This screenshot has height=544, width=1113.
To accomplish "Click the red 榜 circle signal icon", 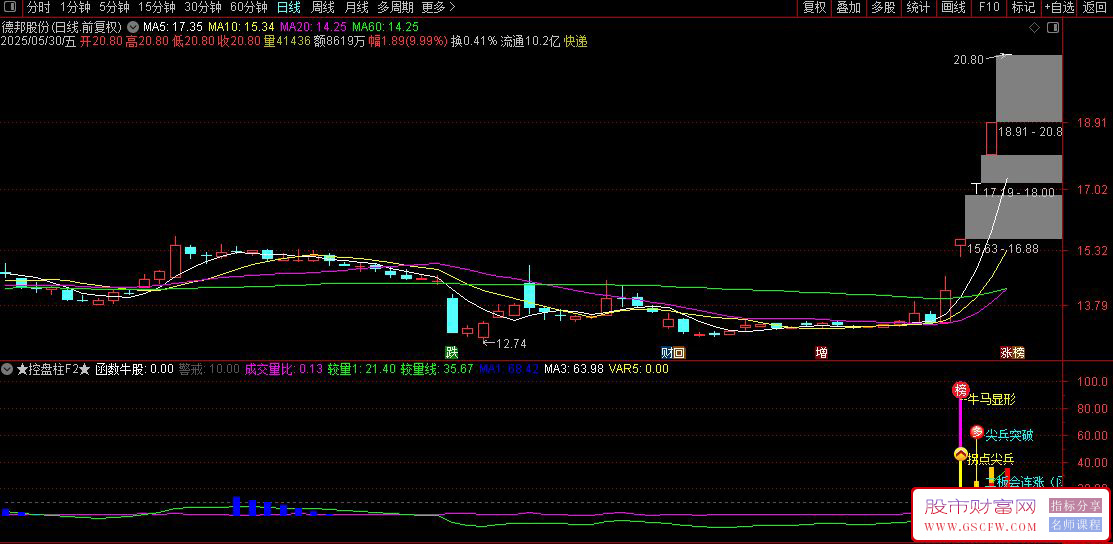I will click(x=960, y=390).
